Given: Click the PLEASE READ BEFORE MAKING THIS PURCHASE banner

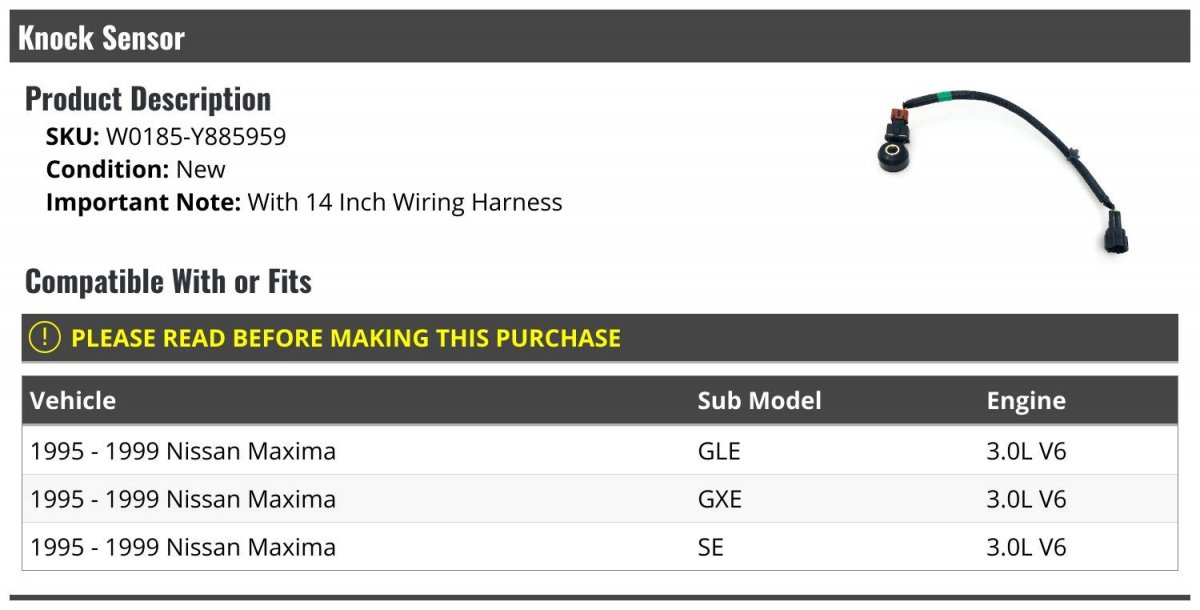Looking at the screenshot, I should pos(600,338).
